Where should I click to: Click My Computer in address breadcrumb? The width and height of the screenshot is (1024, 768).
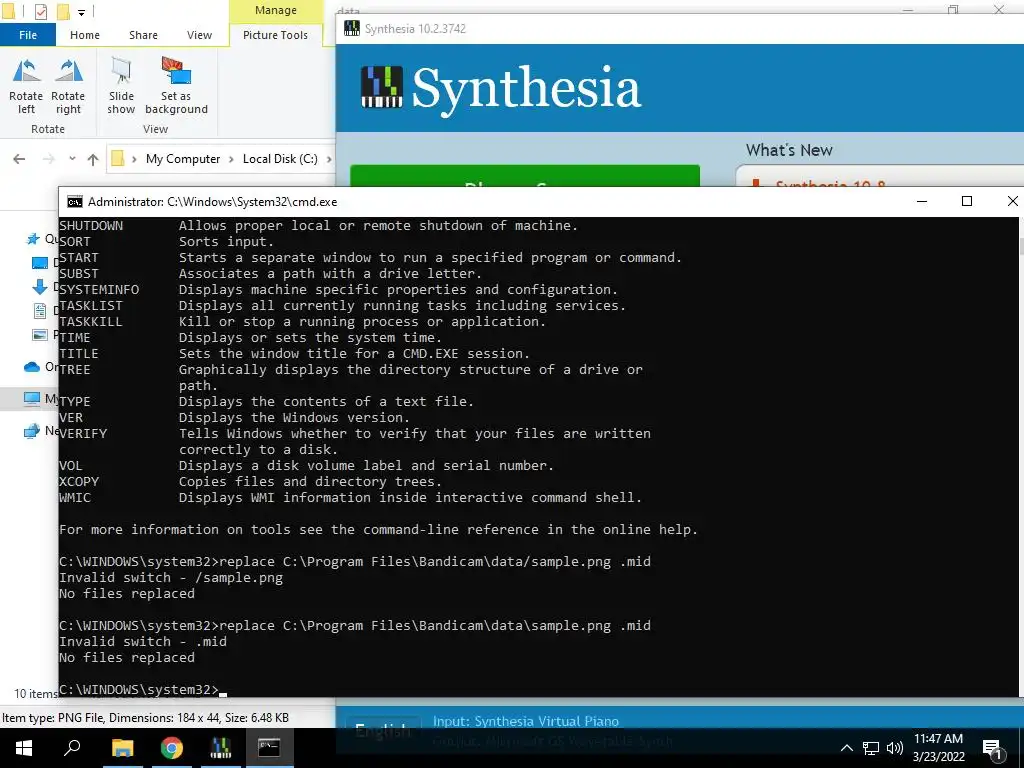pyautogui.click(x=183, y=159)
